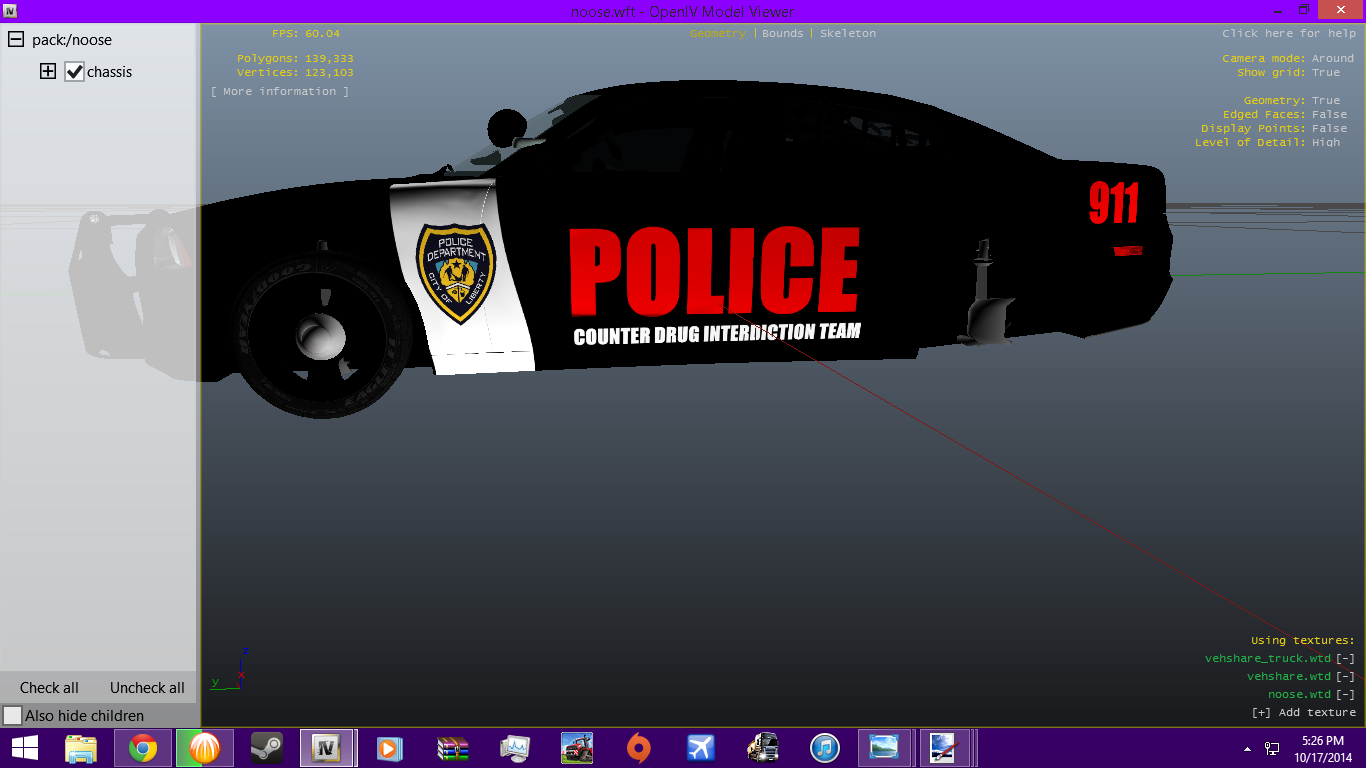Launch Steam from the taskbar
Image resolution: width=1366 pixels, height=768 pixels.
(x=265, y=747)
